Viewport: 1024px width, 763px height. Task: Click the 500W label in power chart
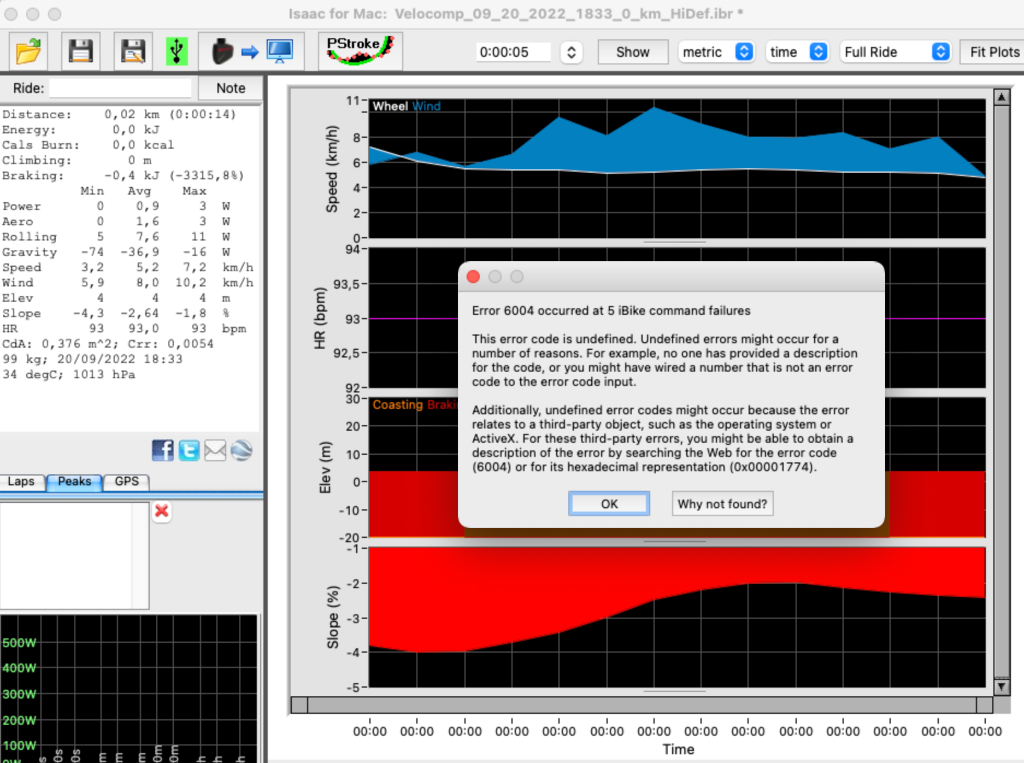click(x=19, y=643)
